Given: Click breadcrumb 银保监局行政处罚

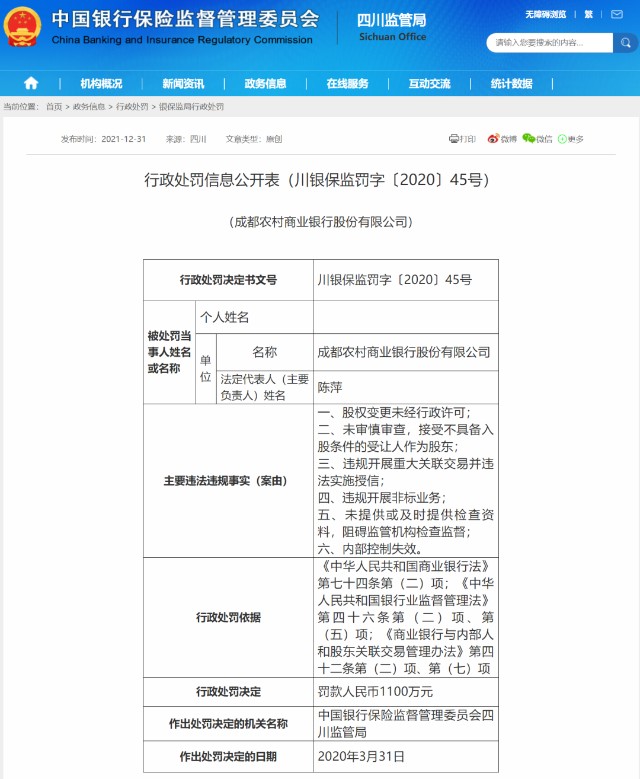Looking at the screenshot, I should (191, 106).
